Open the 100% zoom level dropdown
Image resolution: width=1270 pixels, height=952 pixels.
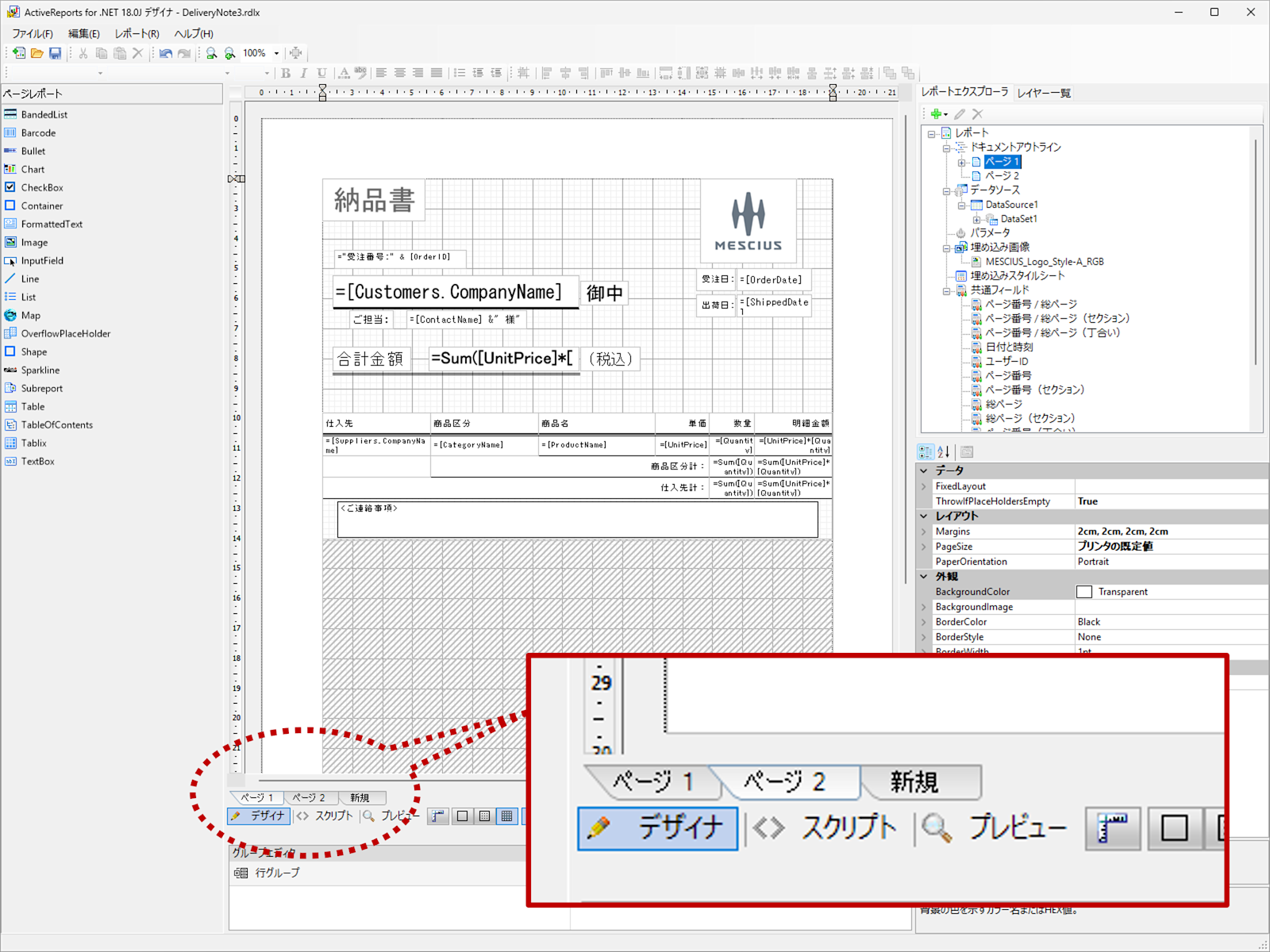[x=276, y=53]
